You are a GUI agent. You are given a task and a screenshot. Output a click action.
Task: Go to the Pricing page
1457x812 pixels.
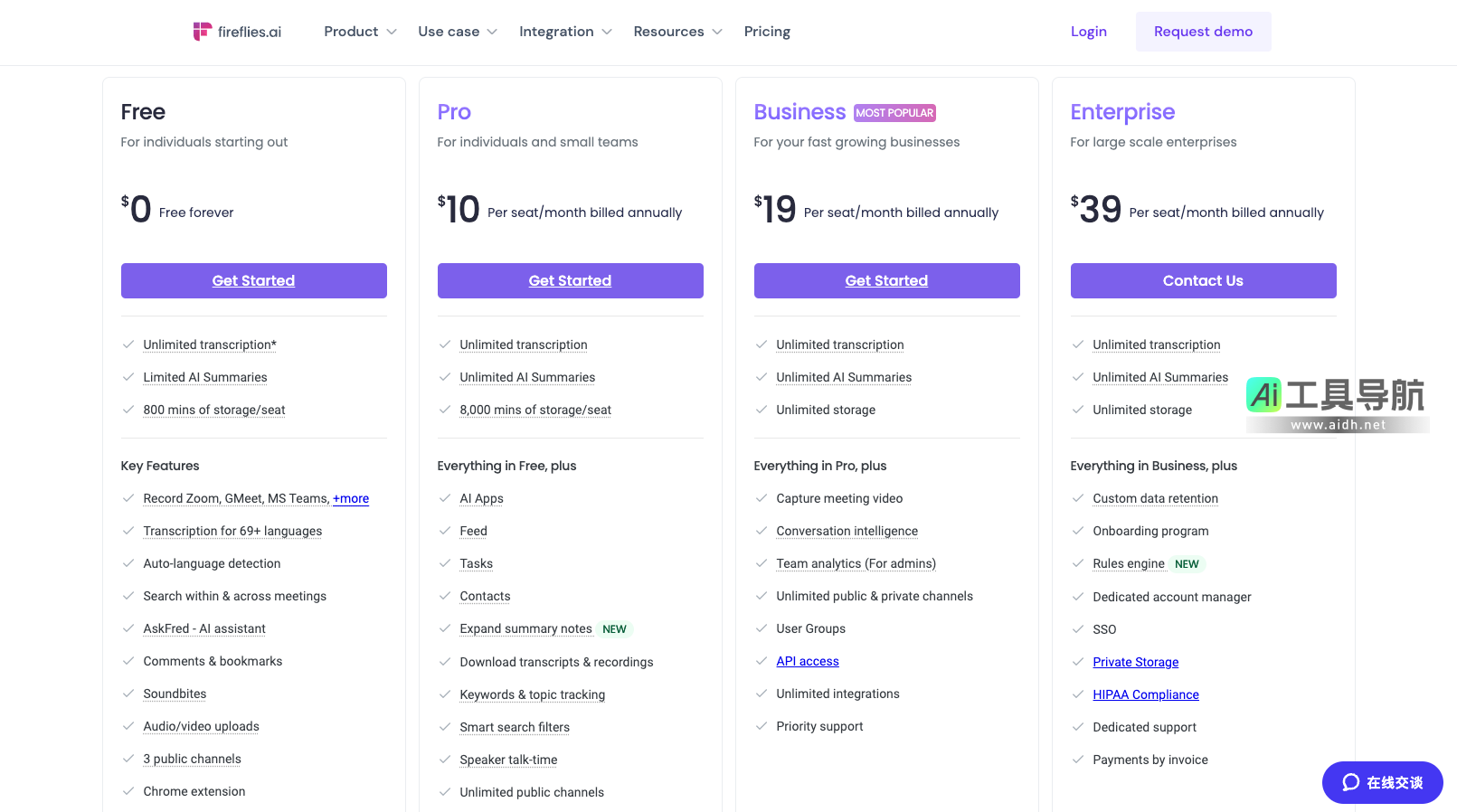click(767, 32)
